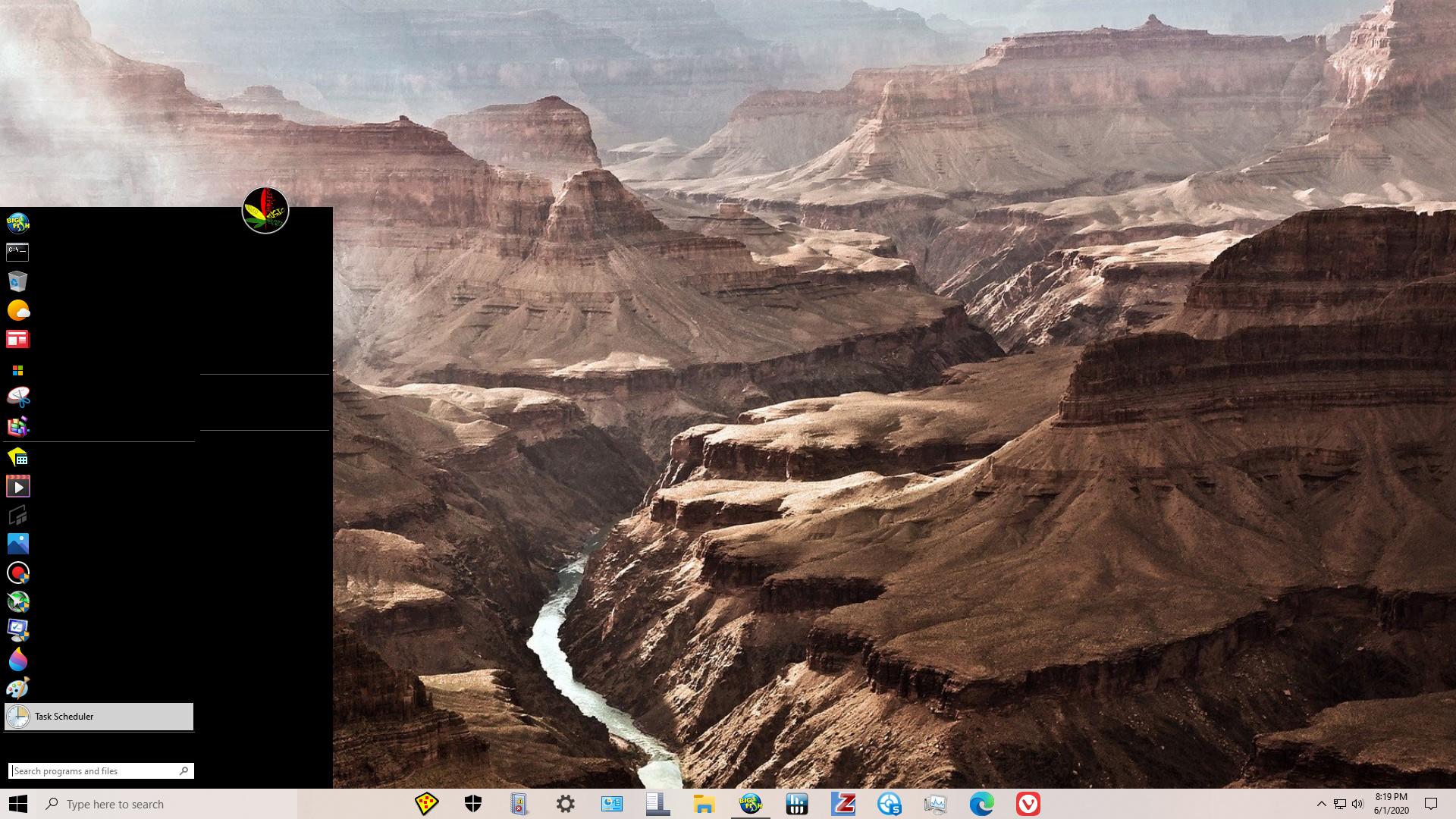
Task: Open Big Fish Games in the taskbar
Action: 750,804
